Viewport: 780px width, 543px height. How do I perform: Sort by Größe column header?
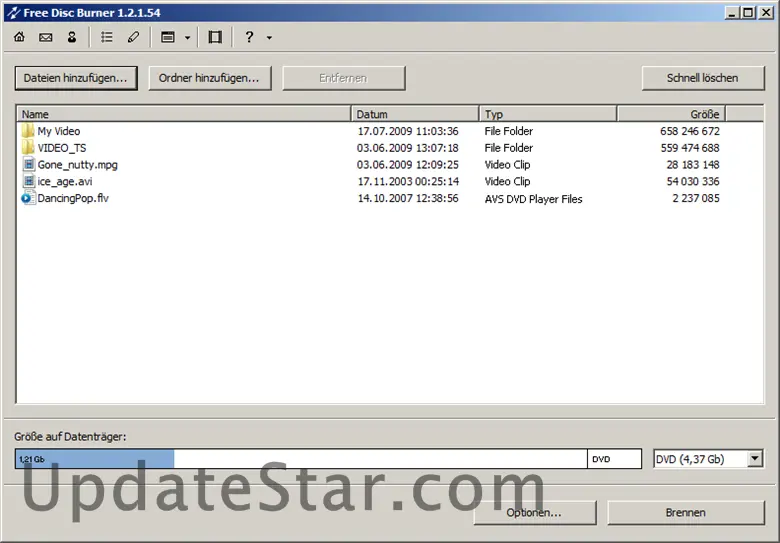point(672,114)
